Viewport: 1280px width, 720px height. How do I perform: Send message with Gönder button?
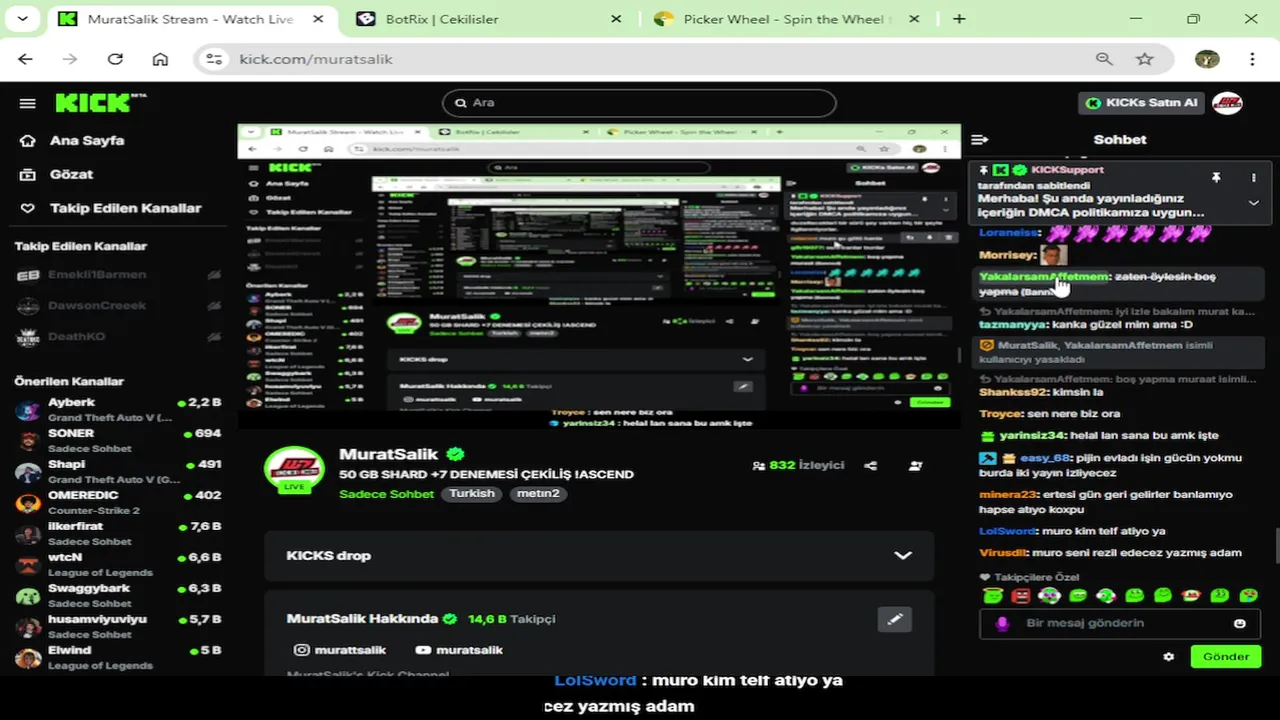click(x=1226, y=657)
